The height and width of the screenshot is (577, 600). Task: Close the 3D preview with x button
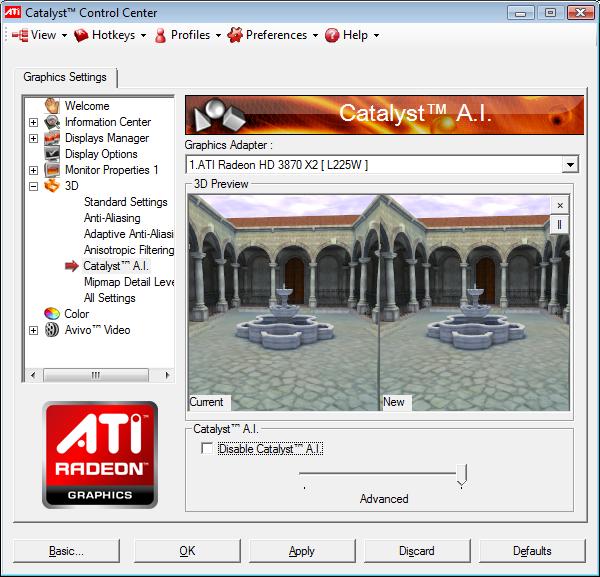pos(560,205)
